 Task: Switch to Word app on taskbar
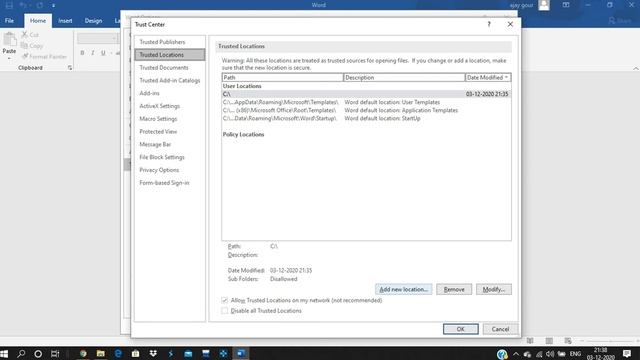pos(241,353)
